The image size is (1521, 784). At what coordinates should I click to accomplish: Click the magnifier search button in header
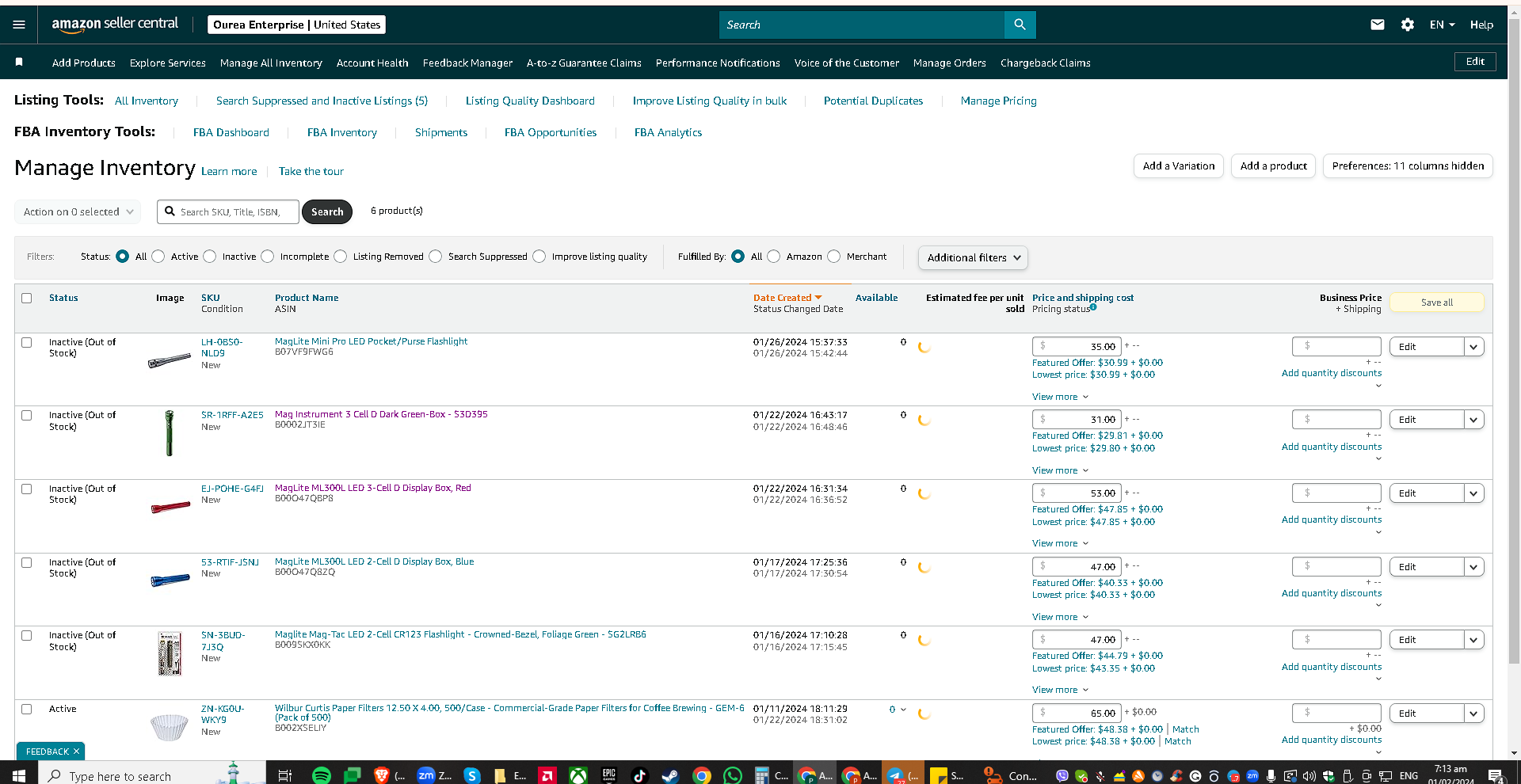click(x=1020, y=25)
